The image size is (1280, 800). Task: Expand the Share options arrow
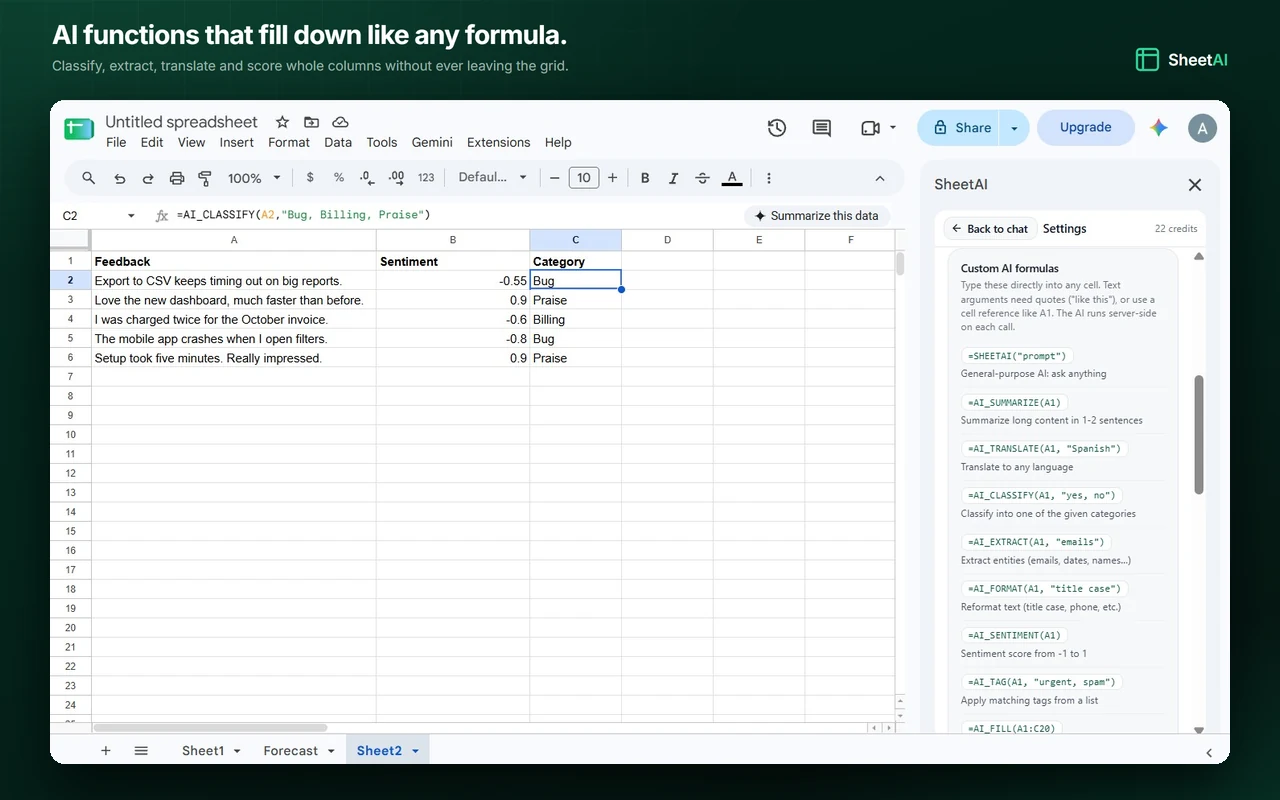point(1014,128)
